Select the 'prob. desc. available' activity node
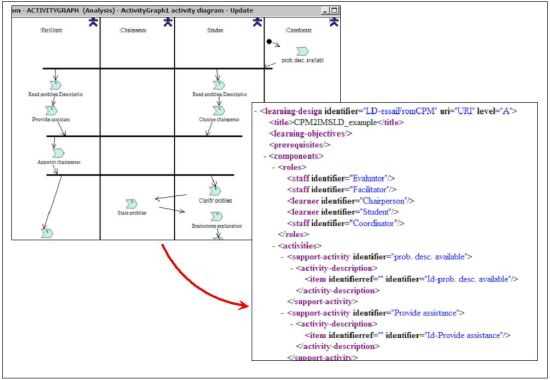Viewport: 550px width, 380px height. coord(302,52)
